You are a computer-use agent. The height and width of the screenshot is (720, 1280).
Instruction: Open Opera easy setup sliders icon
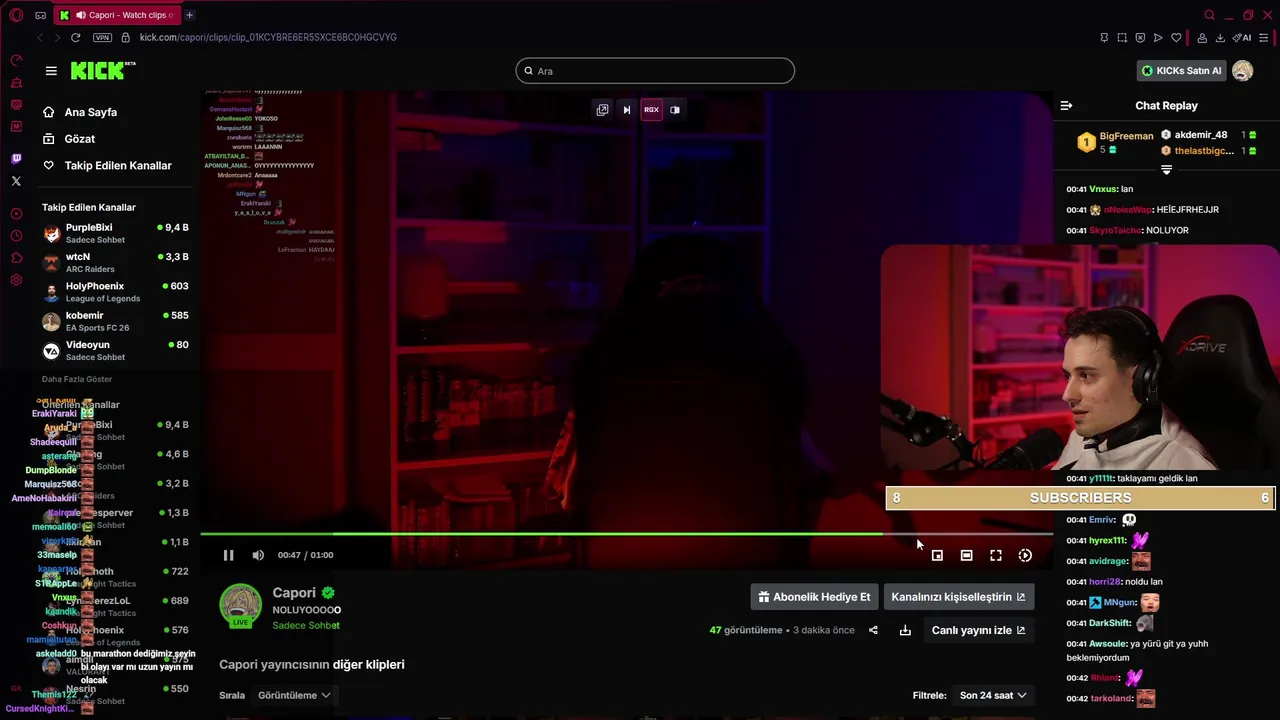click(1266, 38)
